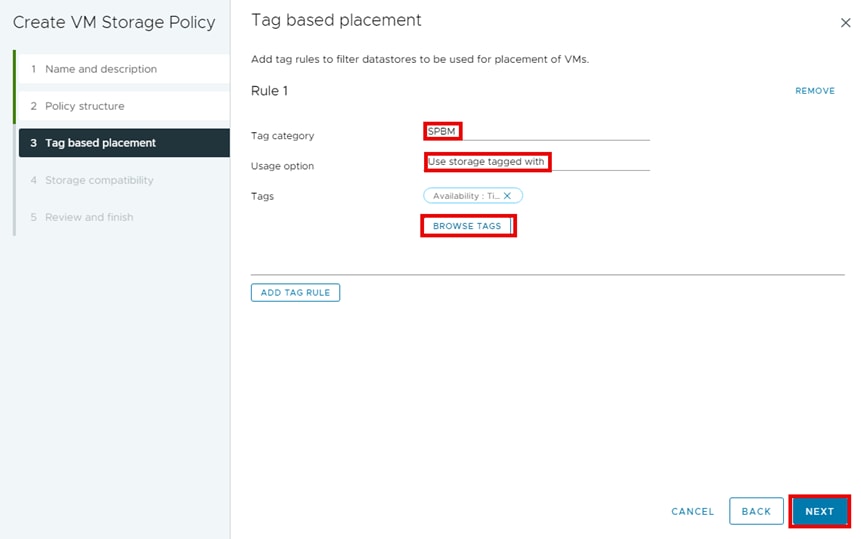Click the Tags field label
The height and width of the screenshot is (539, 861).
(262, 196)
